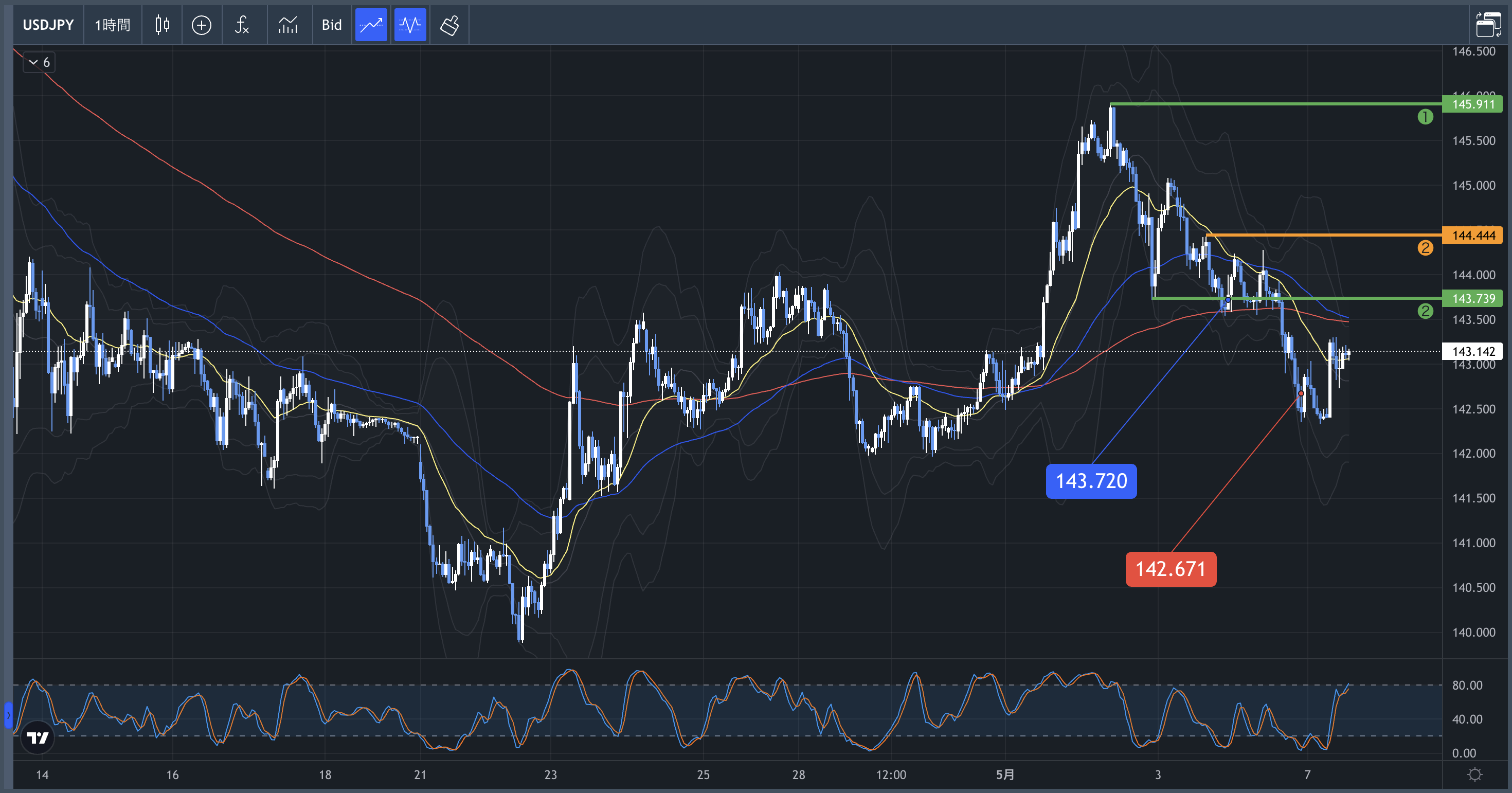Click the 5月 date label on time axis
Image resolution: width=1512 pixels, height=793 pixels.
click(1005, 775)
